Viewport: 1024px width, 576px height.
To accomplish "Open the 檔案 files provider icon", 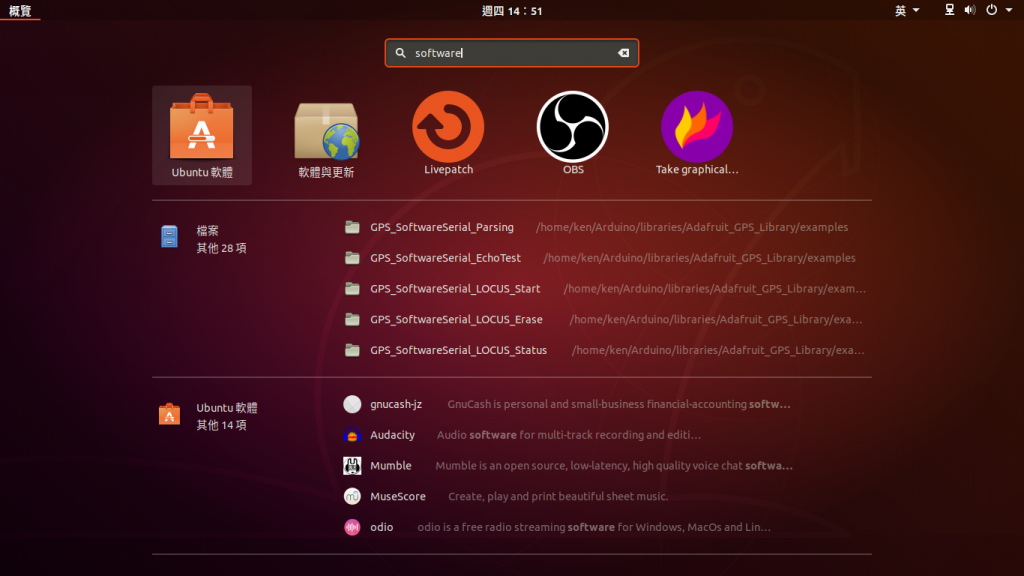I will (169, 236).
